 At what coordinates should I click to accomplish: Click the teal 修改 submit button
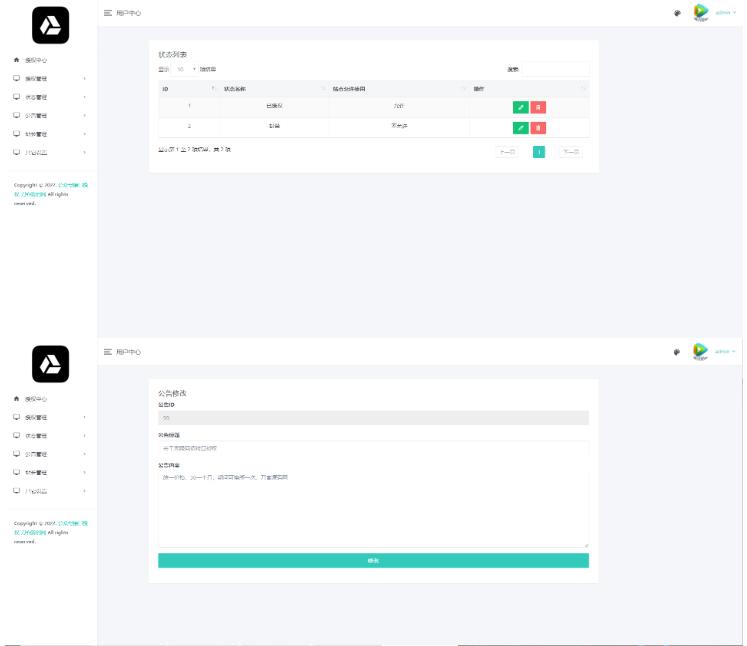(x=373, y=561)
